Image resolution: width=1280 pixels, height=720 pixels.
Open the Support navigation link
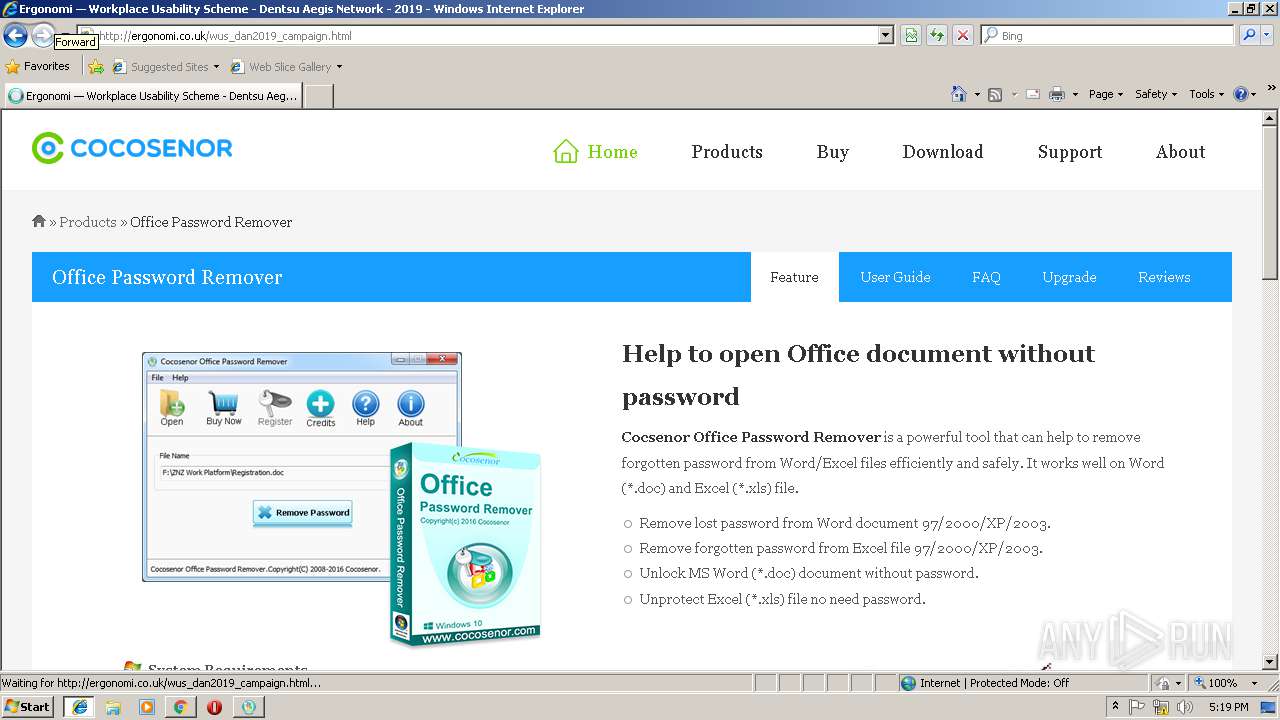pyautogui.click(x=1070, y=152)
